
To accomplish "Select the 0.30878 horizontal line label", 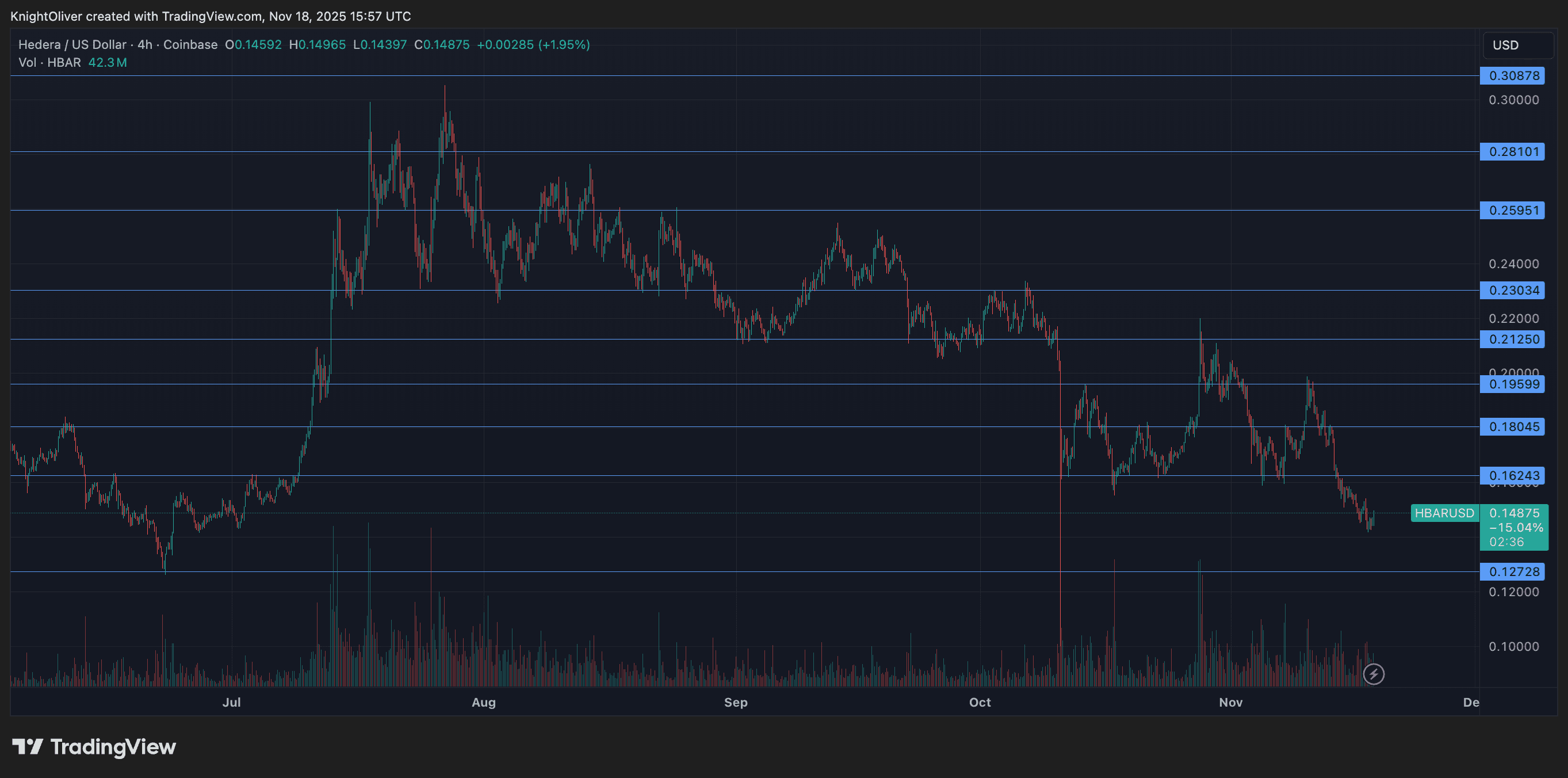I will point(1513,76).
